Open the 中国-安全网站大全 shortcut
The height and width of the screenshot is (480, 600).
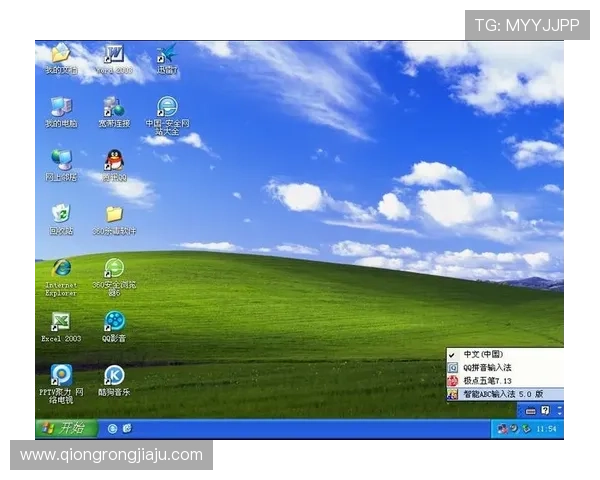tap(167, 116)
